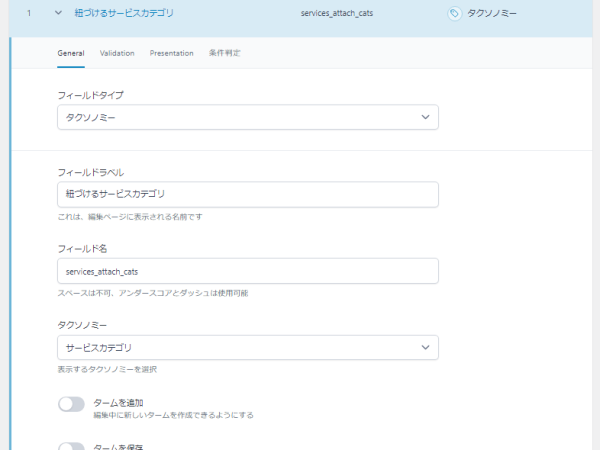Viewport: 600px width, 450px height.
Task: Collapse the field row with the chevron
Action: pos(58,14)
